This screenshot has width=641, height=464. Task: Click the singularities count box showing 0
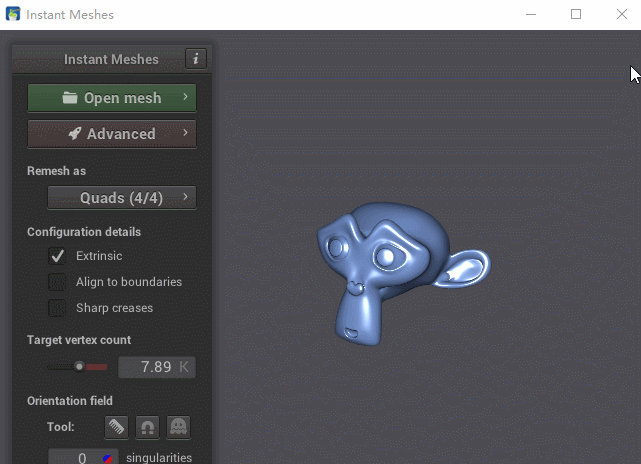83,457
